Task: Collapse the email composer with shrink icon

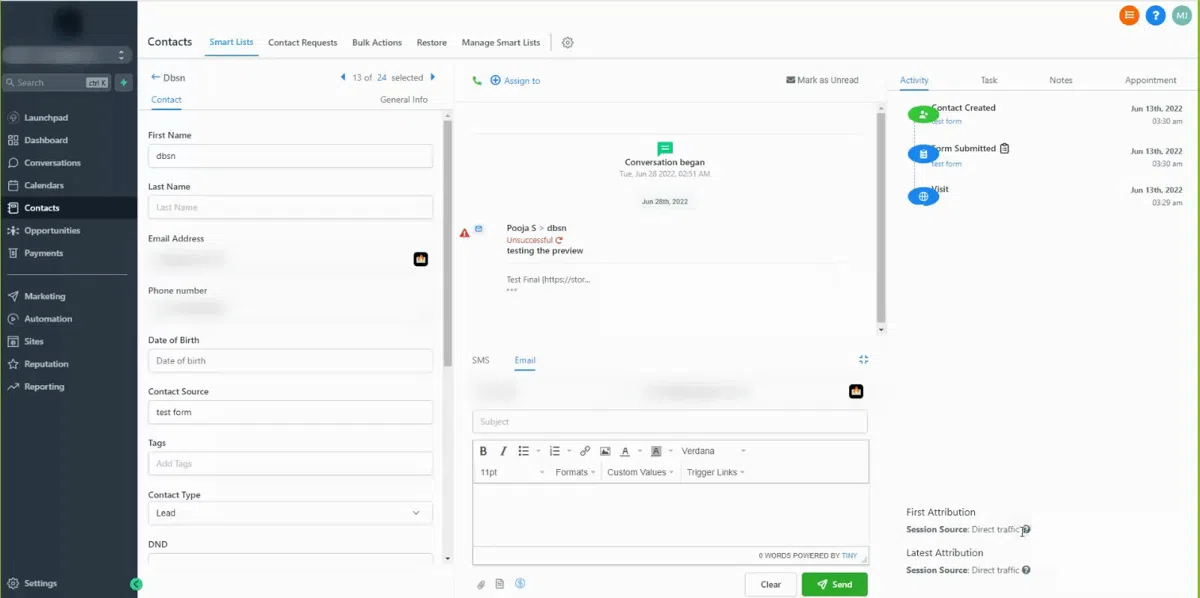Action: (863, 359)
